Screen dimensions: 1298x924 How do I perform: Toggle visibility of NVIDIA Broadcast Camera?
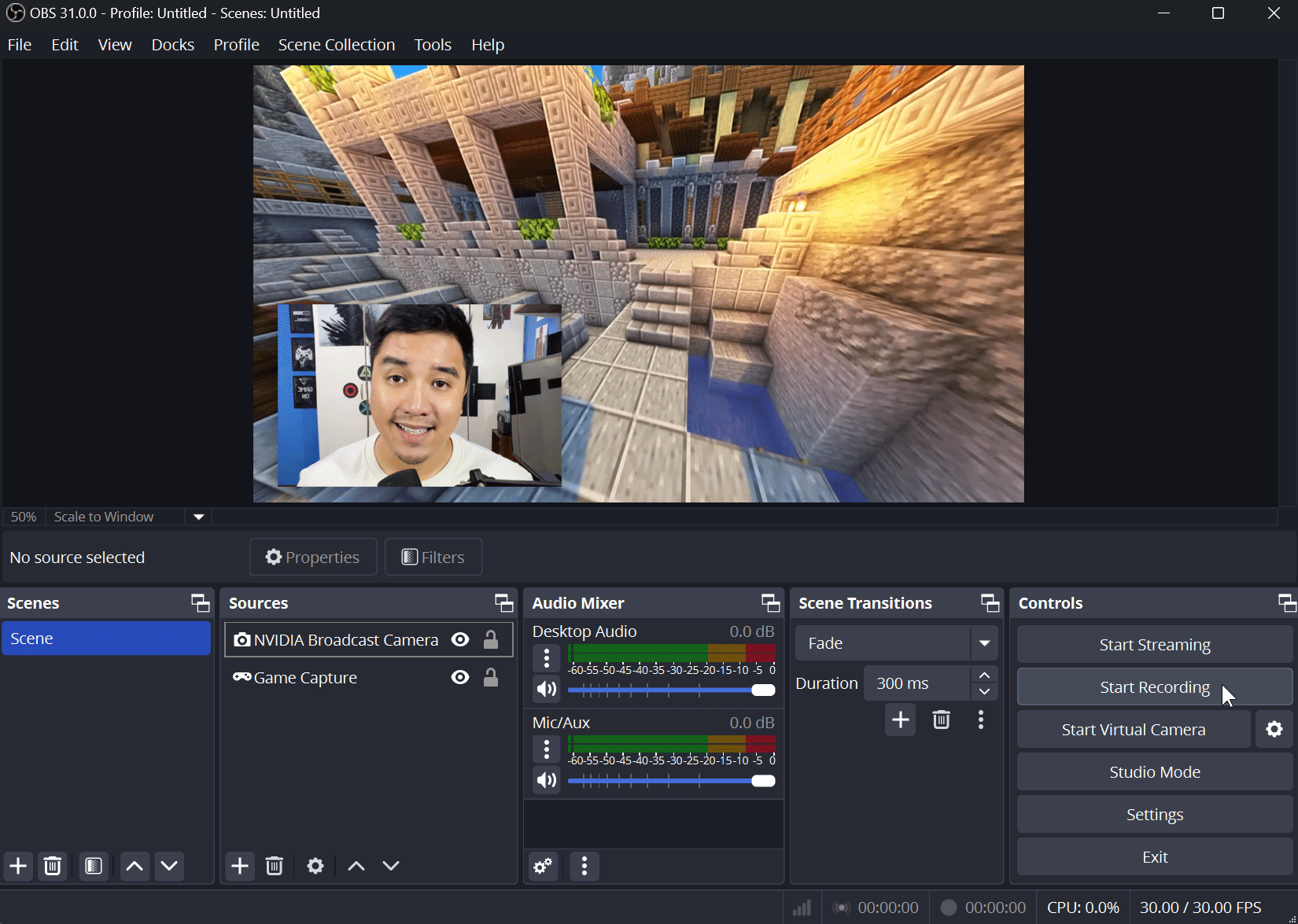pyautogui.click(x=460, y=639)
